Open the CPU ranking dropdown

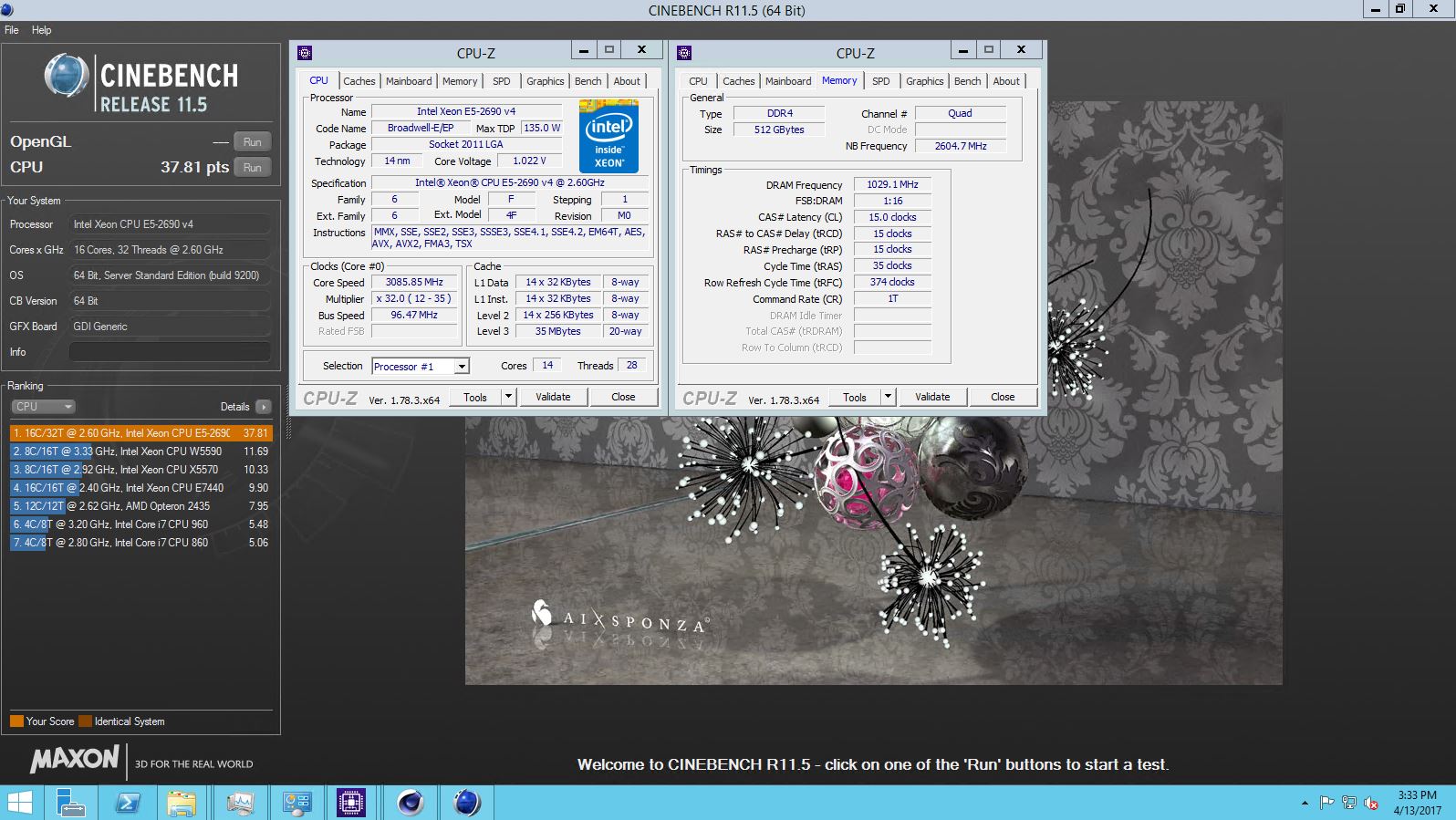tap(43, 407)
